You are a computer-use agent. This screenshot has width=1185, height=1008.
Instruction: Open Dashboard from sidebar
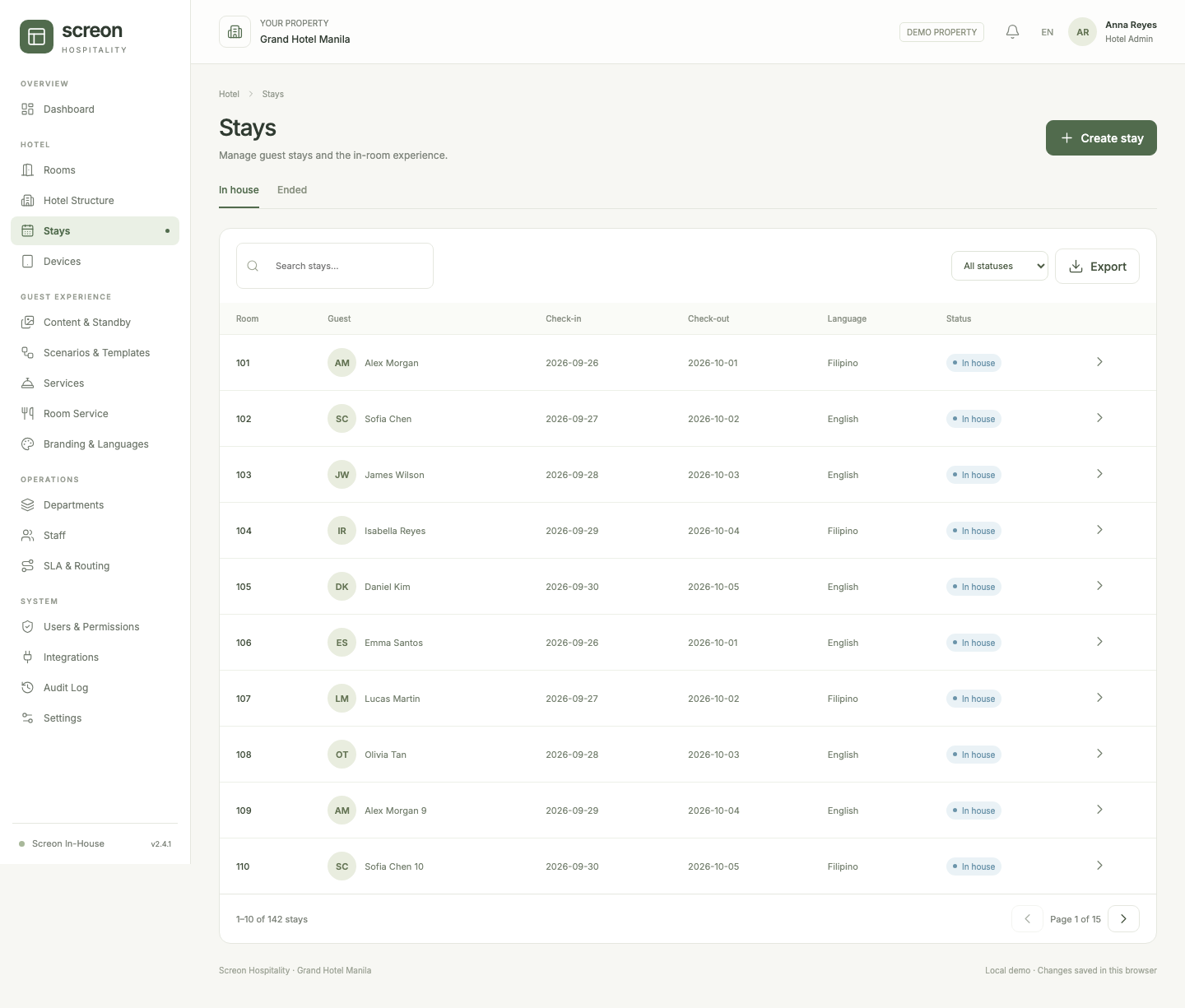[95, 109]
